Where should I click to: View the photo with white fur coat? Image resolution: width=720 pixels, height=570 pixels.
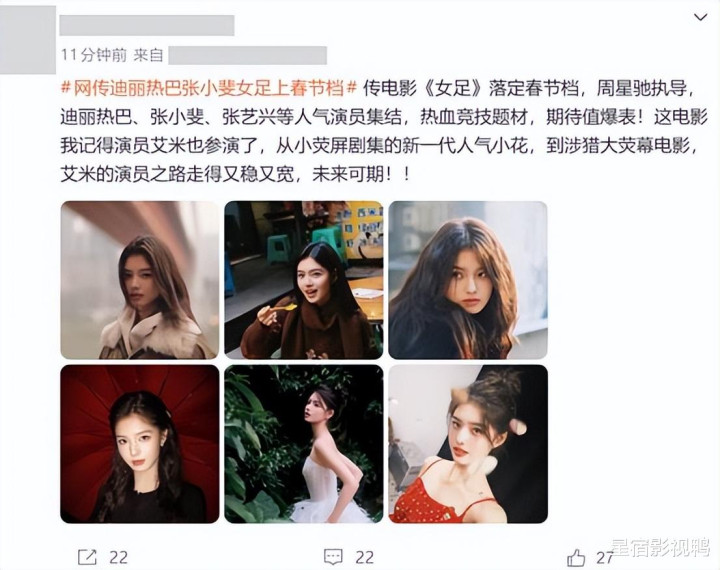click(x=140, y=280)
